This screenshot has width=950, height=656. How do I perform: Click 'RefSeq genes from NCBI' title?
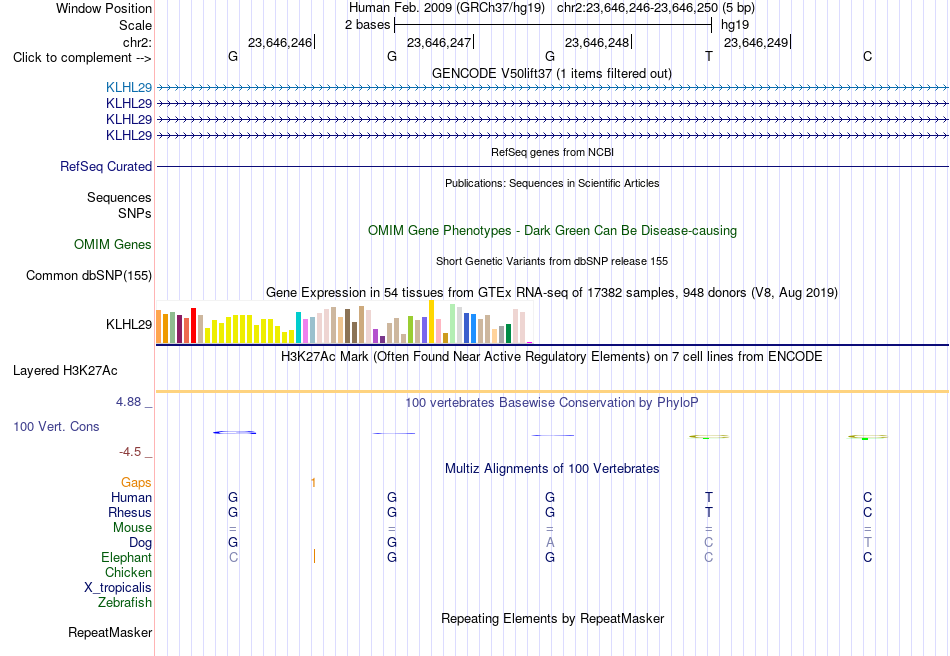point(553,152)
